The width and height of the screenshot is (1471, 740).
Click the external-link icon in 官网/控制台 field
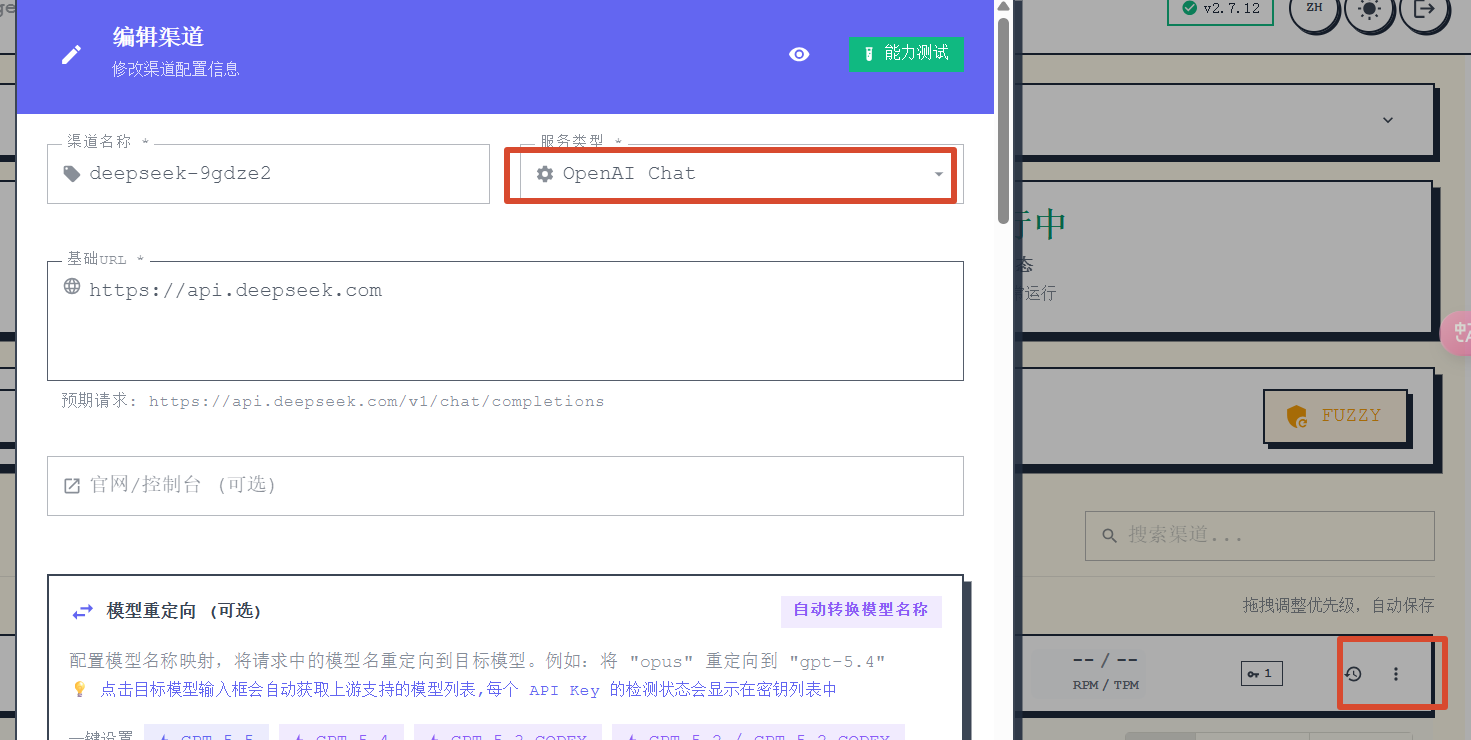tap(72, 486)
